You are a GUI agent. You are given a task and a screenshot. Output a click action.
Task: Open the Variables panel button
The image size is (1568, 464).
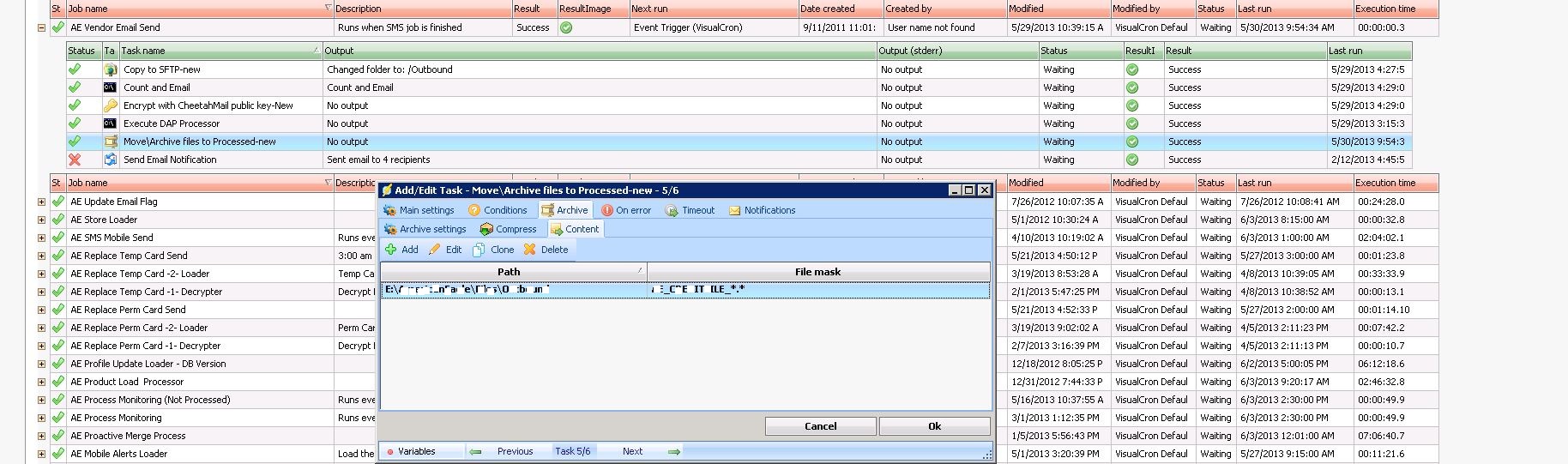tap(411, 451)
